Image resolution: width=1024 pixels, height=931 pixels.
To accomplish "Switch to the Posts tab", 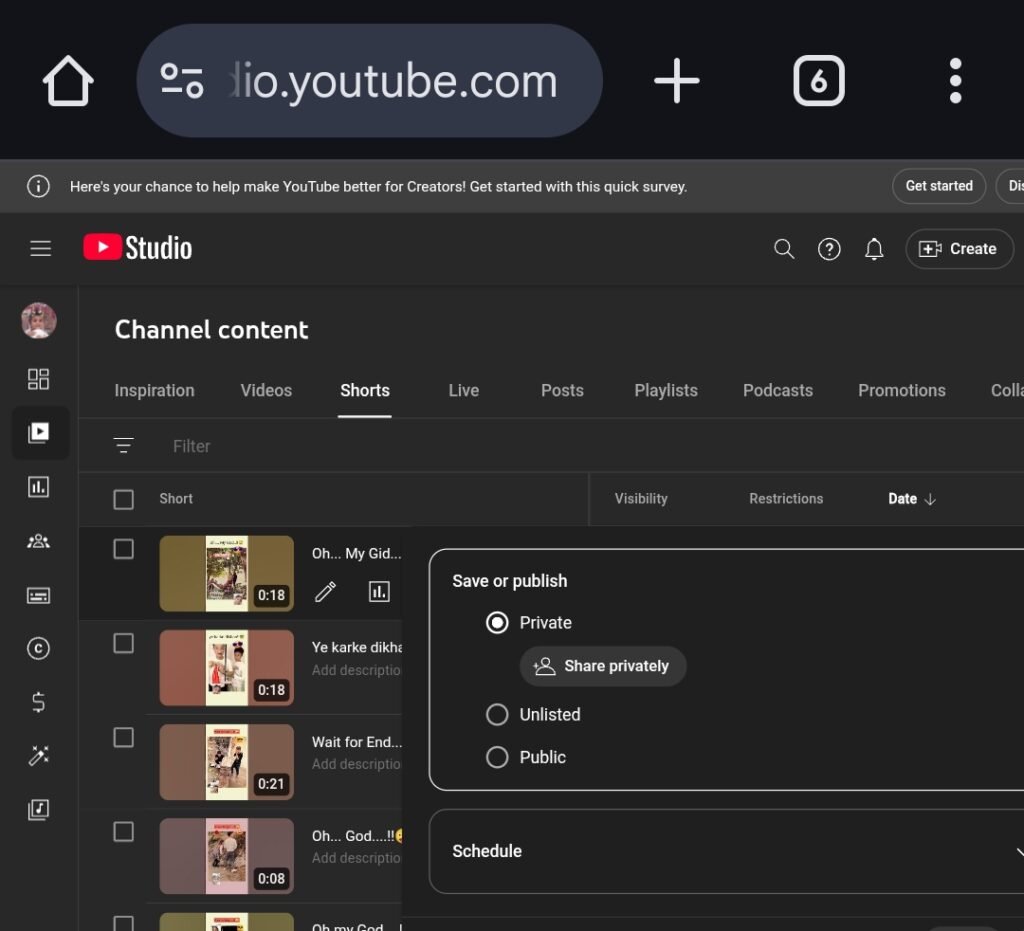I will pyautogui.click(x=562, y=390).
